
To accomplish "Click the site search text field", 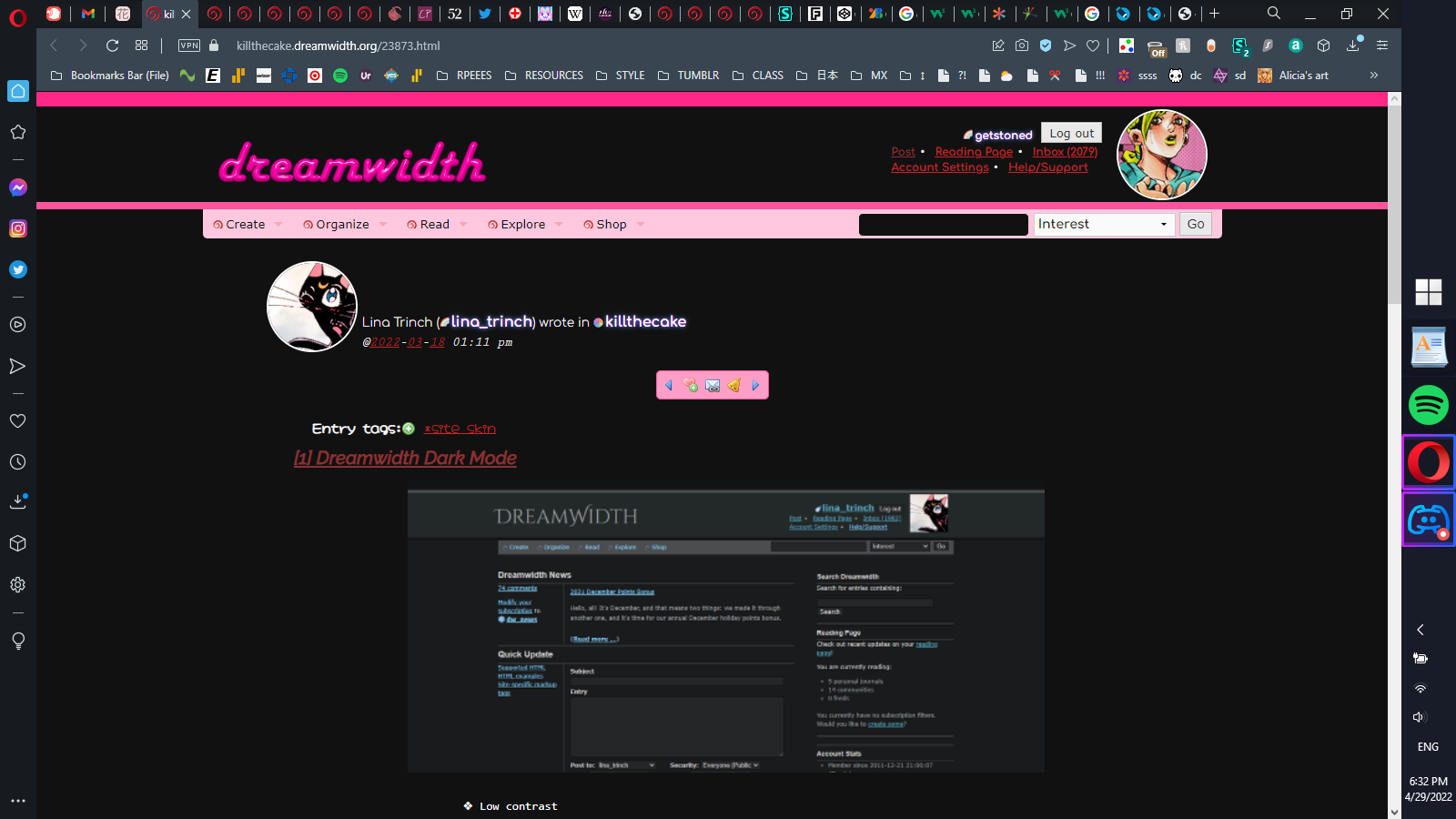I will (x=943, y=224).
